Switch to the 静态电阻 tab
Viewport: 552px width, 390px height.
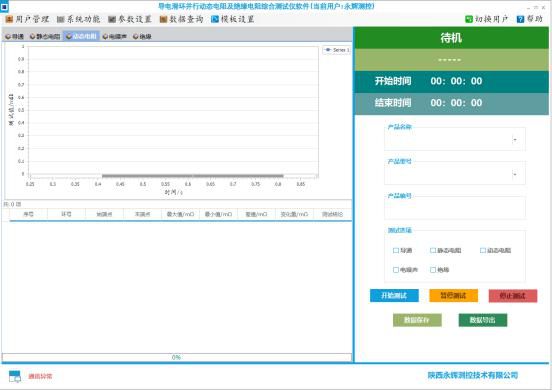pos(45,36)
